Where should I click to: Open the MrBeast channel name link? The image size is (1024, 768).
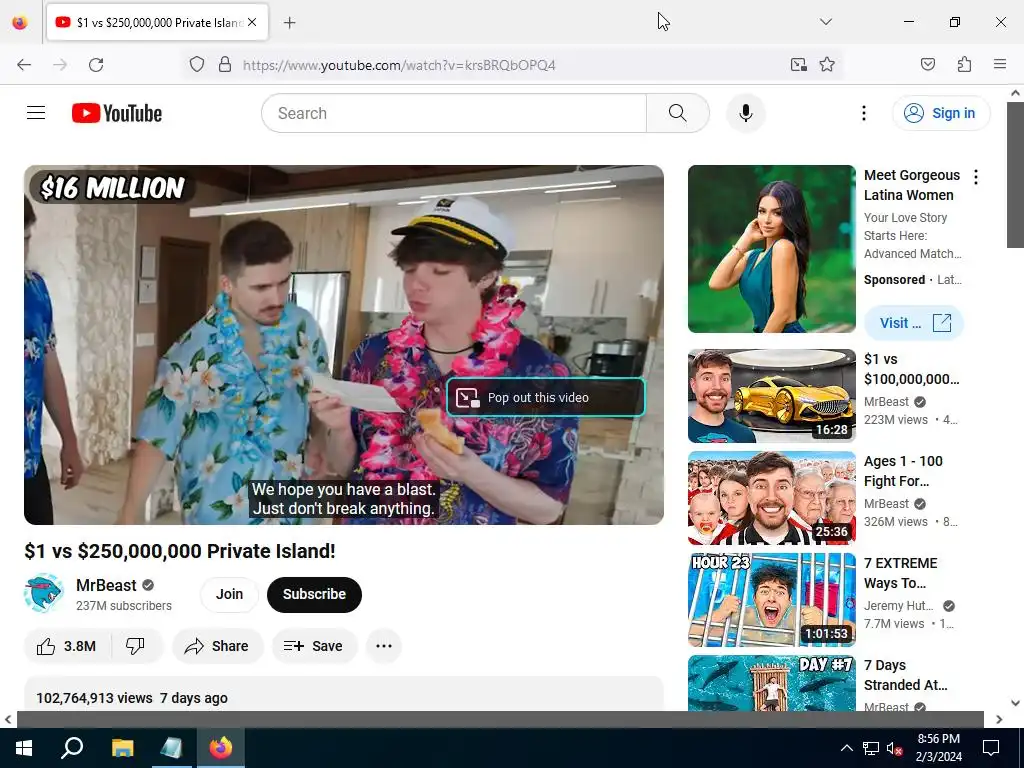[x=106, y=585]
